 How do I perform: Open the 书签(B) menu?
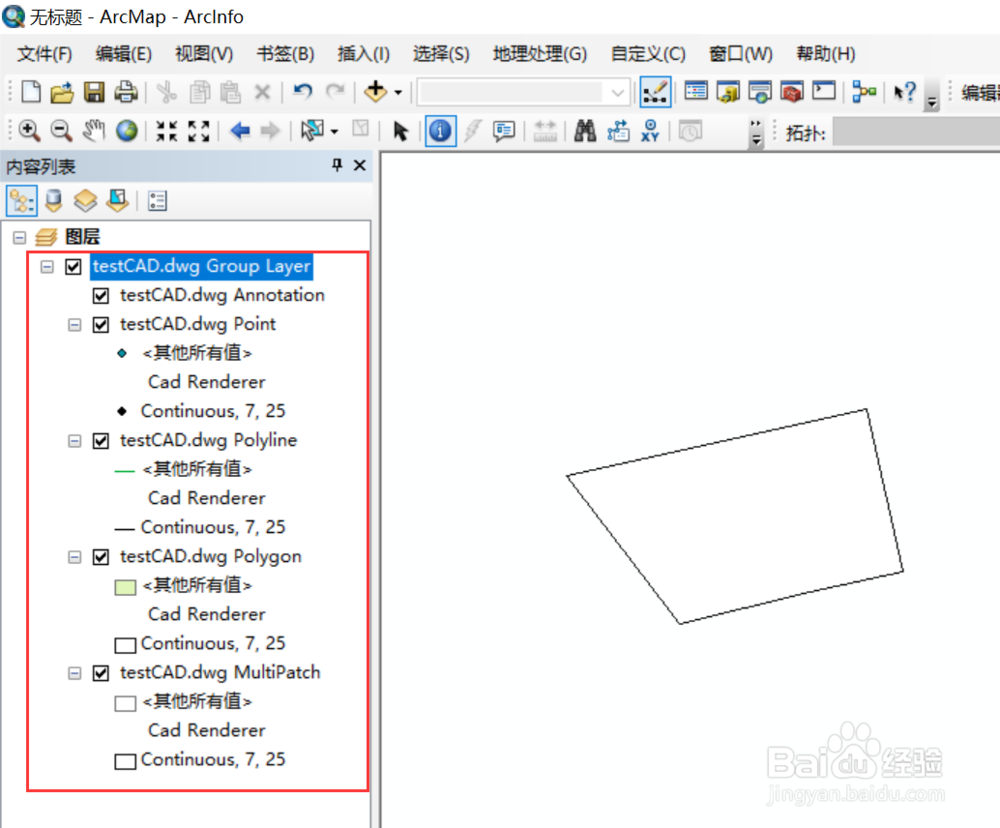[x=285, y=54]
